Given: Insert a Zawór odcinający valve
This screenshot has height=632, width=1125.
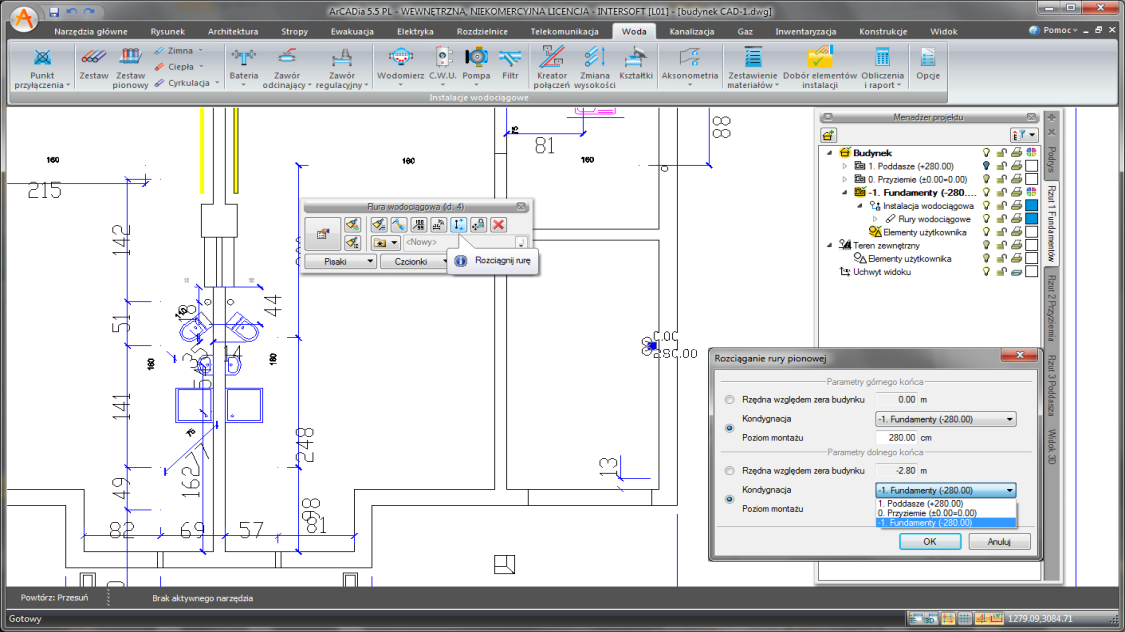Looking at the screenshot, I should click(287, 67).
